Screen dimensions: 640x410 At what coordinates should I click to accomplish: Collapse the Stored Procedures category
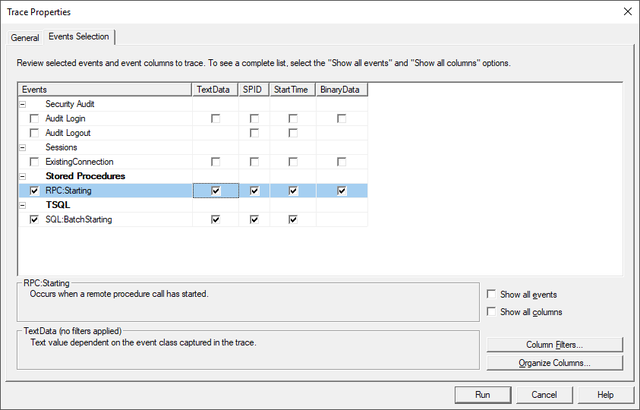[x=23, y=176]
